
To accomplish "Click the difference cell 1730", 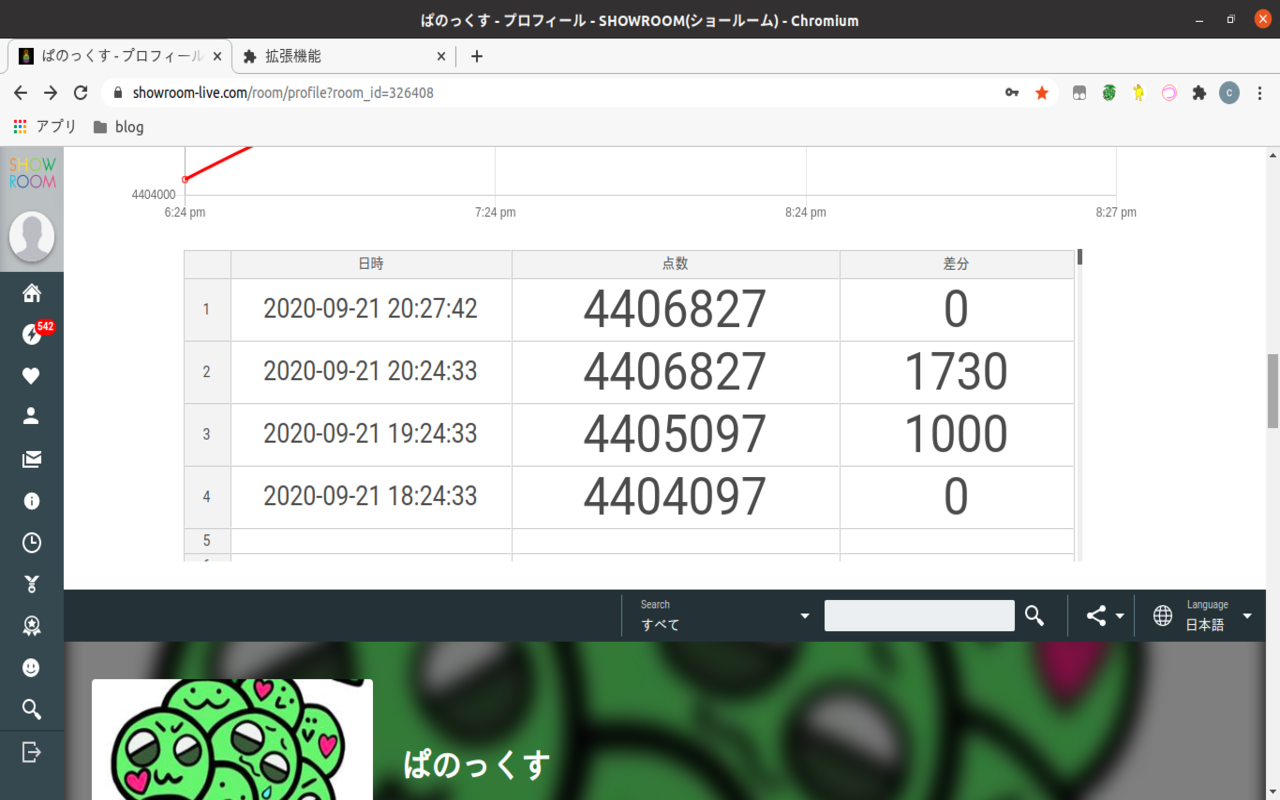I will [957, 372].
